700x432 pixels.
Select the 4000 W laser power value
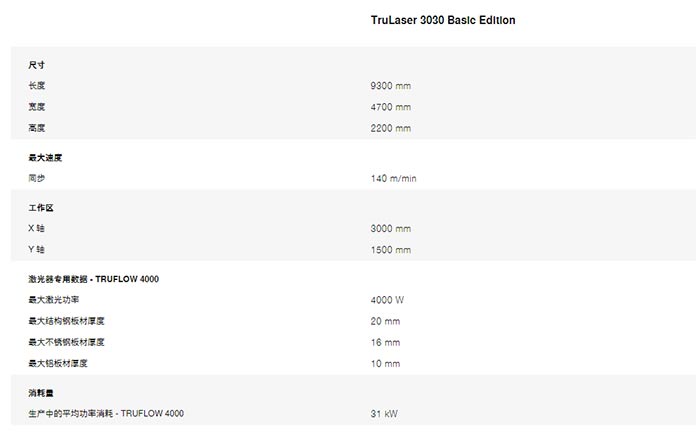pos(387,300)
